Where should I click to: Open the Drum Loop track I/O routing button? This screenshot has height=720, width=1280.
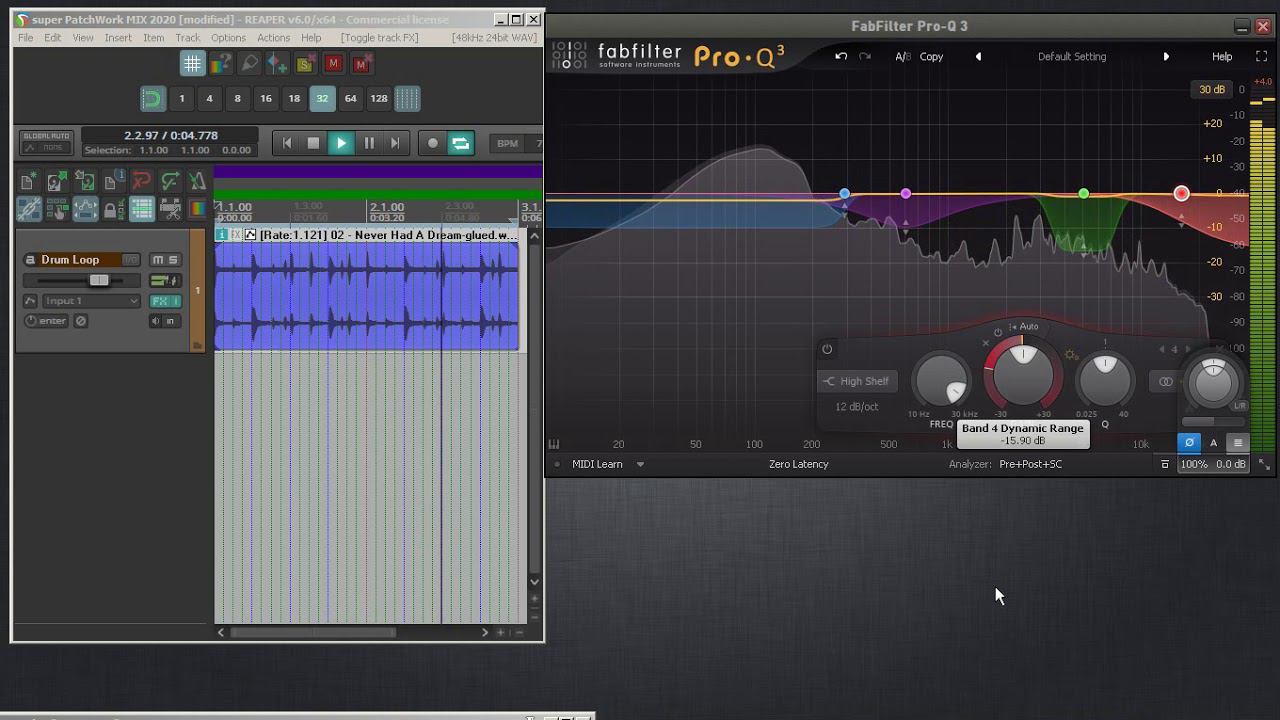131,260
